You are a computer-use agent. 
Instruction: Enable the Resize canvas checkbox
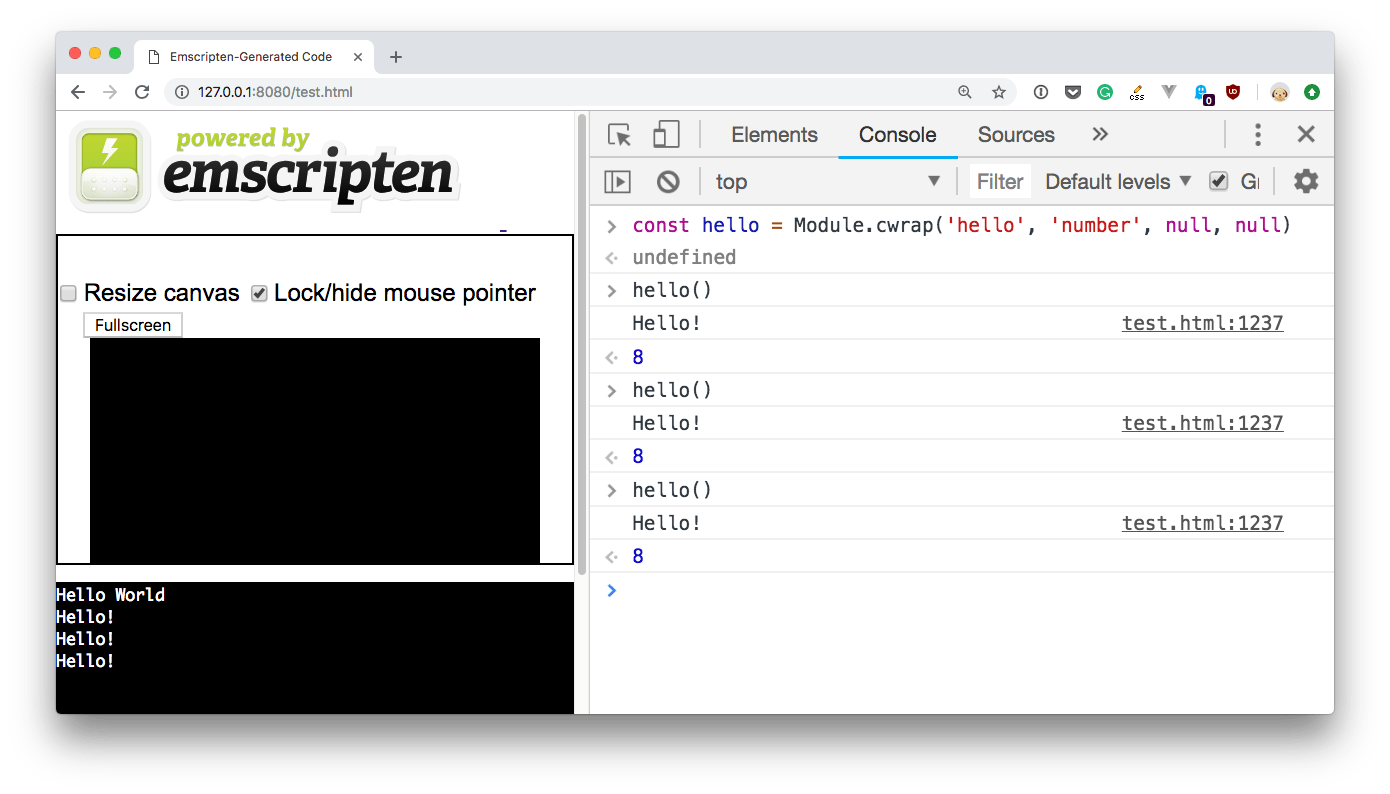(x=69, y=293)
